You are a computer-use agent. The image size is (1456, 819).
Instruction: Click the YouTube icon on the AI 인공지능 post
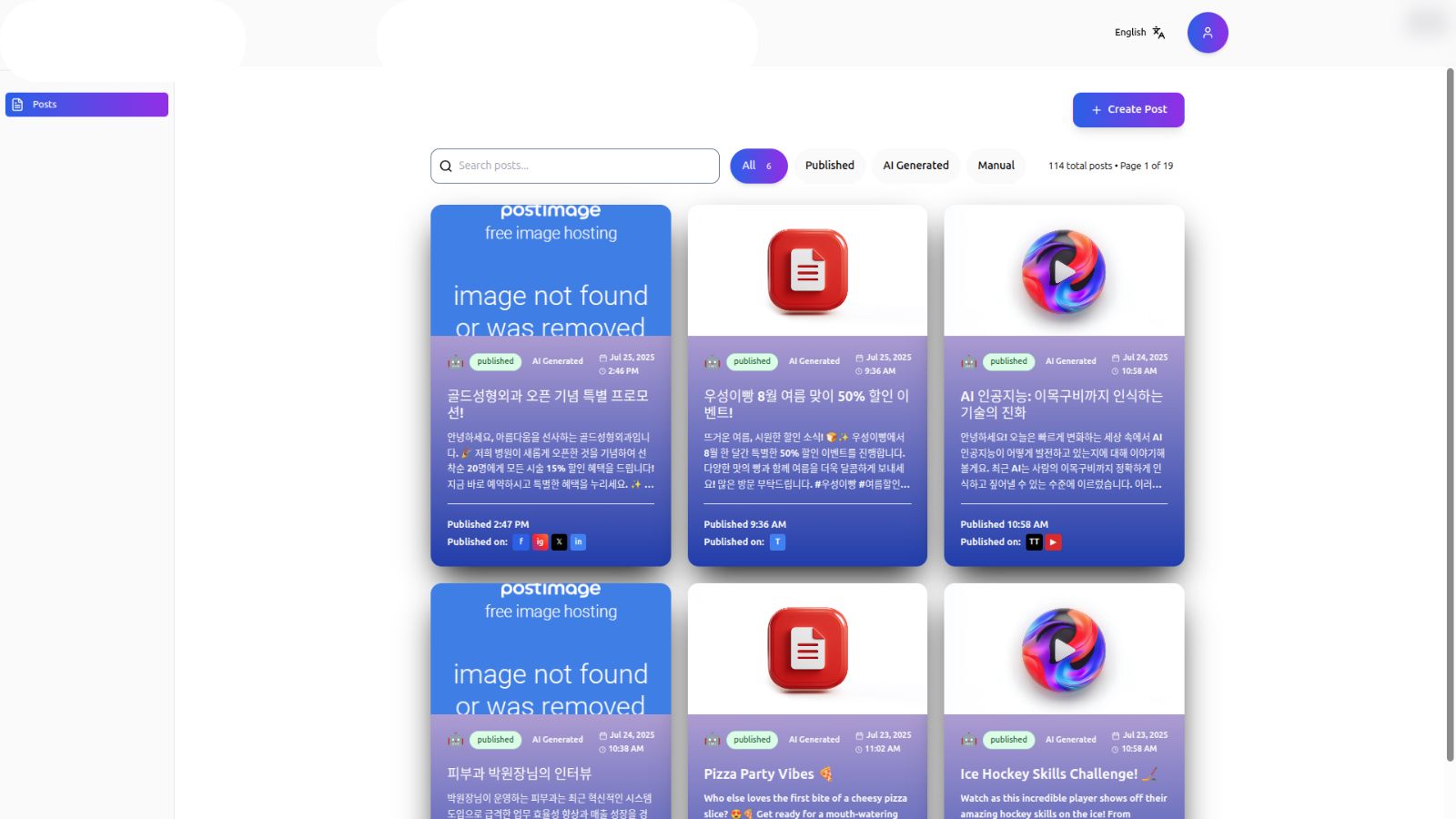[1054, 541]
